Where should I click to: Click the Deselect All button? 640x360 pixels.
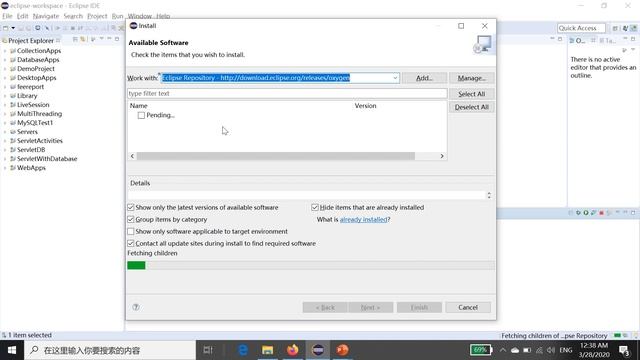[471, 107]
